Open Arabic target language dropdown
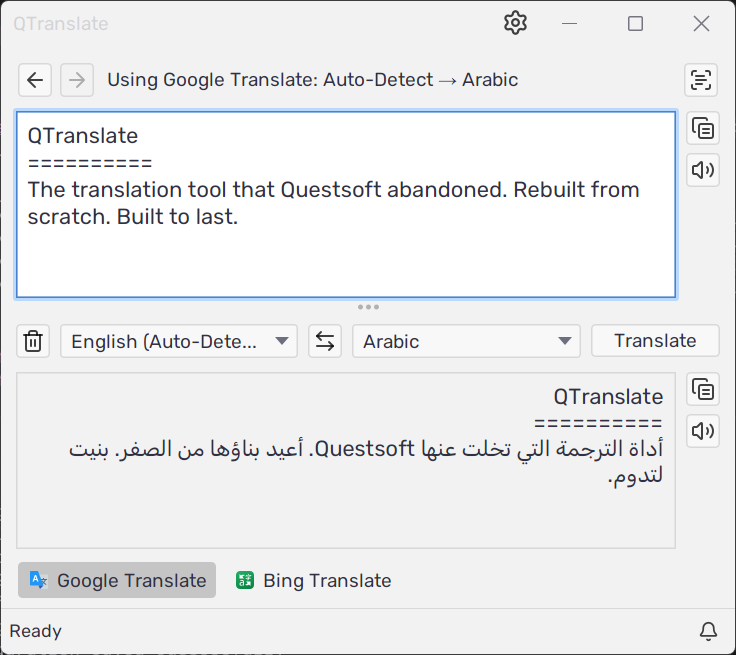Screen dimensions: 736x655 tap(466, 341)
